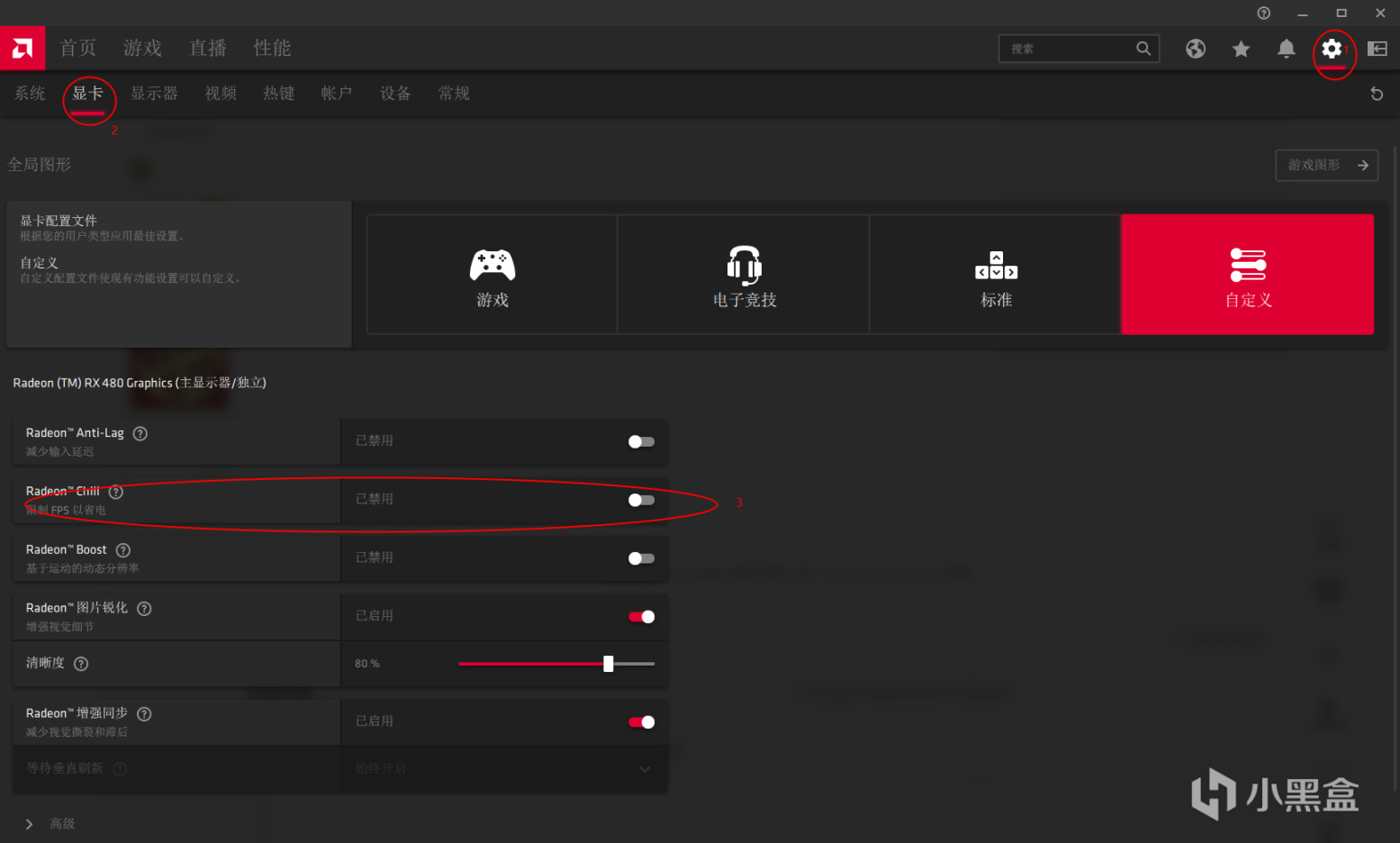Open the 等待垂直刷新 dropdown
The image size is (1400, 843).
tap(504, 769)
